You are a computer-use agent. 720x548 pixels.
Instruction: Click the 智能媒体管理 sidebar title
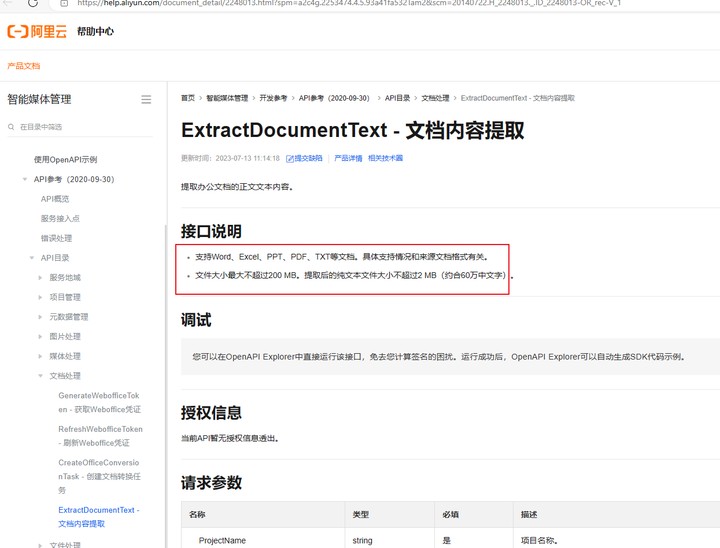click(x=39, y=99)
